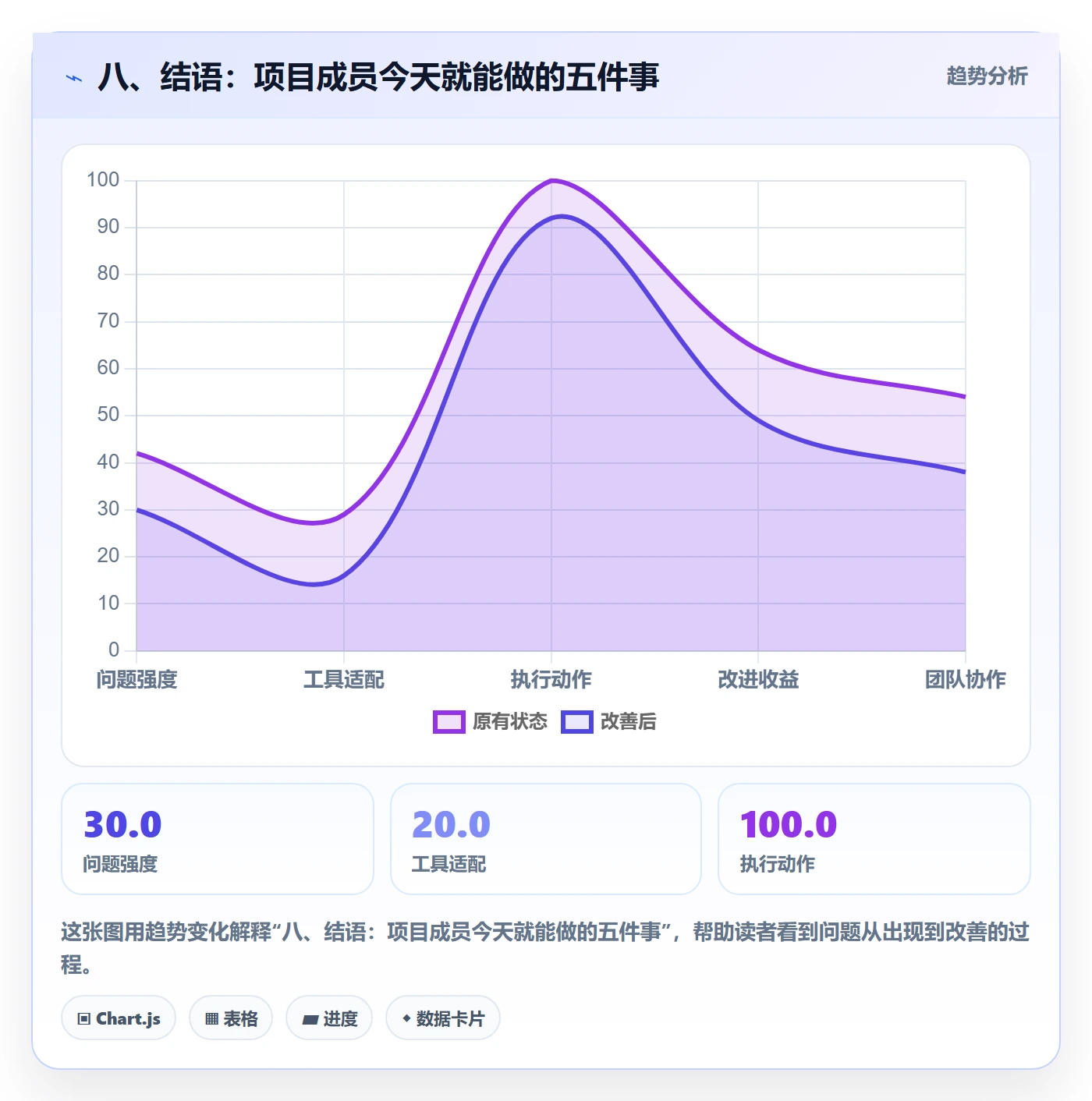Select the Chart.js tag
Image resolution: width=1092 pixels, height=1101 pixels.
pos(119,1018)
